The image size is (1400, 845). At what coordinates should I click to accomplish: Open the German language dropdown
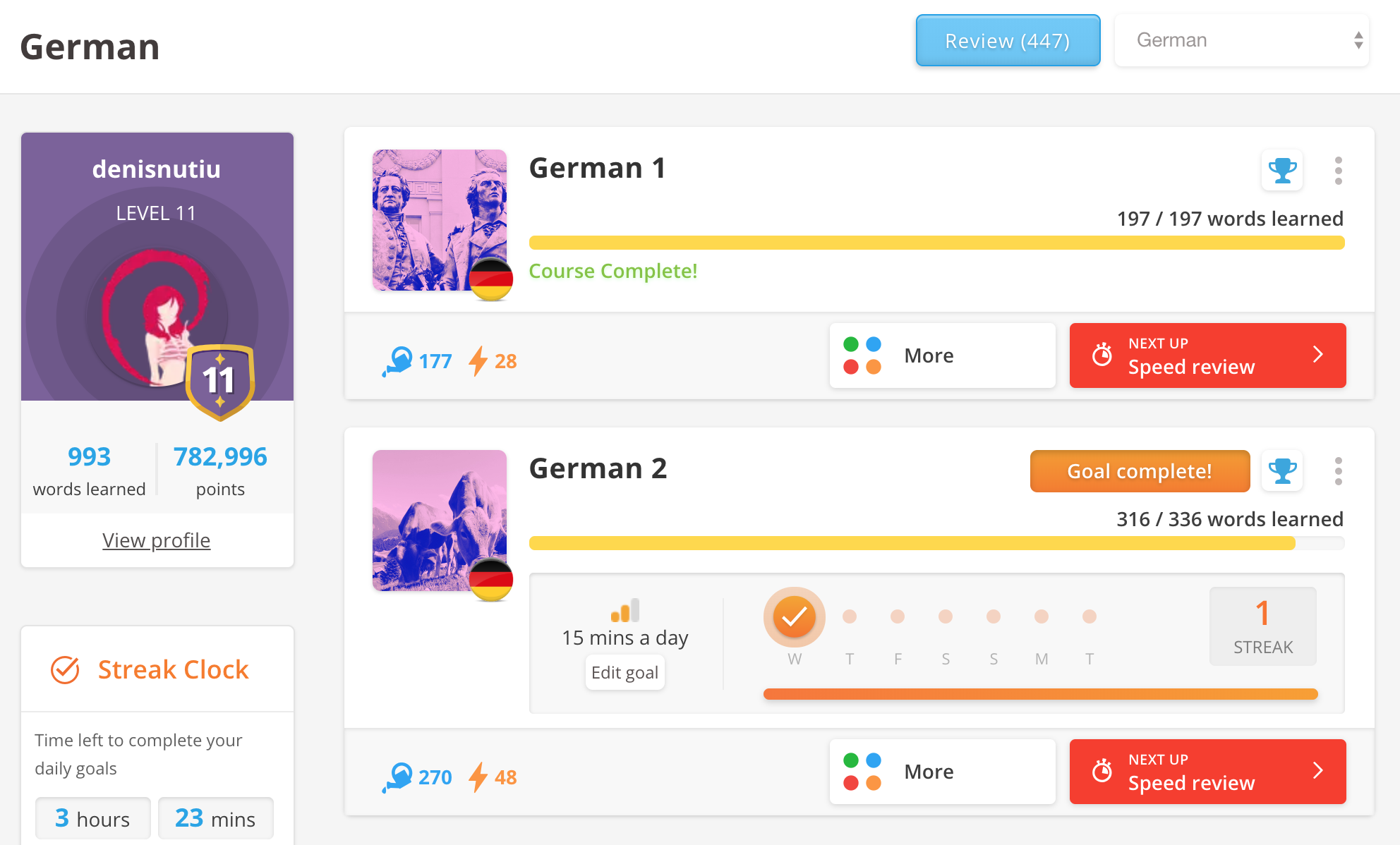pos(1241,40)
